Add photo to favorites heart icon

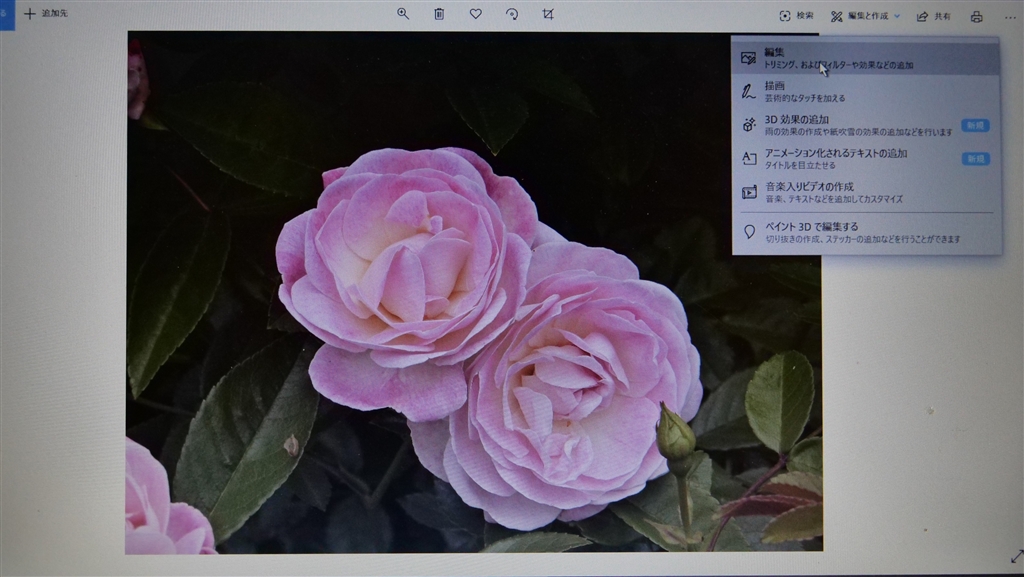click(x=475, y=14)
